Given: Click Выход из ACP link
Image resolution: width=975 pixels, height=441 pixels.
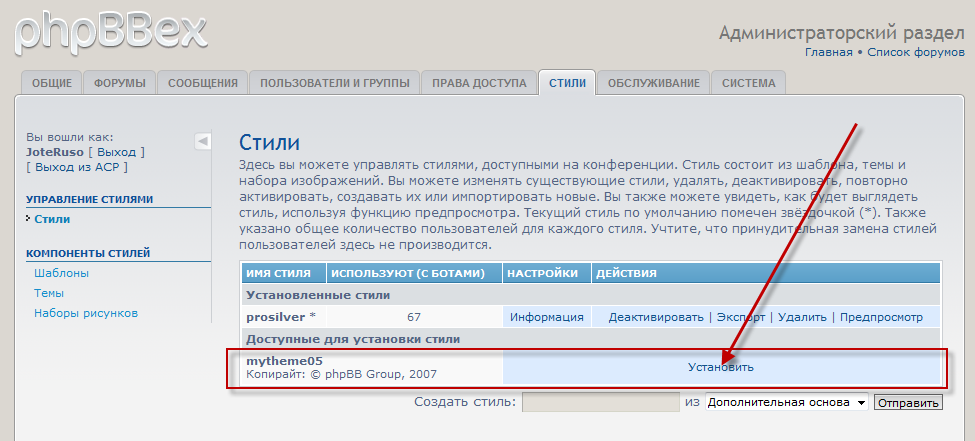Looking at the screenshot, I should pyautogui.click(x=73, y=167).
